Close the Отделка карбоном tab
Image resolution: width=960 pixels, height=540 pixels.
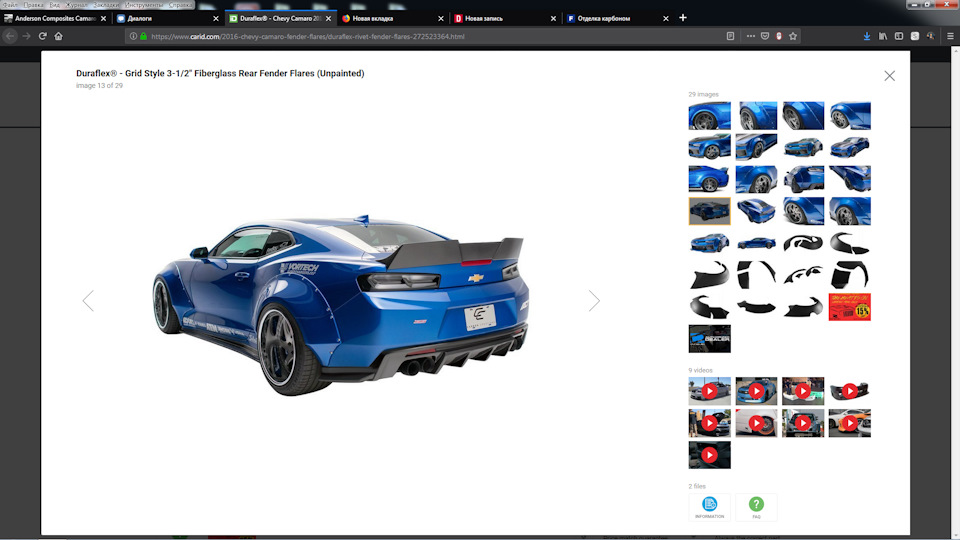(666, 18)
